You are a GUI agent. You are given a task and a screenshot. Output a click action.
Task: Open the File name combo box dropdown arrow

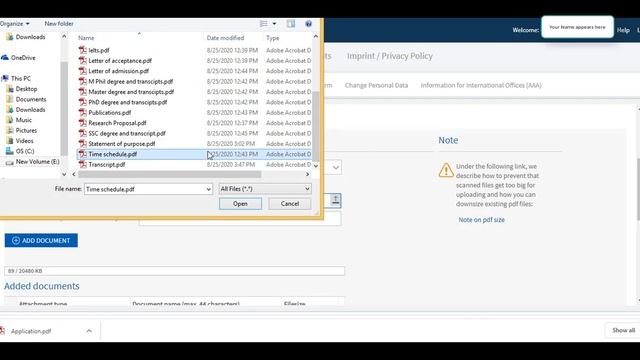click(x=209, y=189)
